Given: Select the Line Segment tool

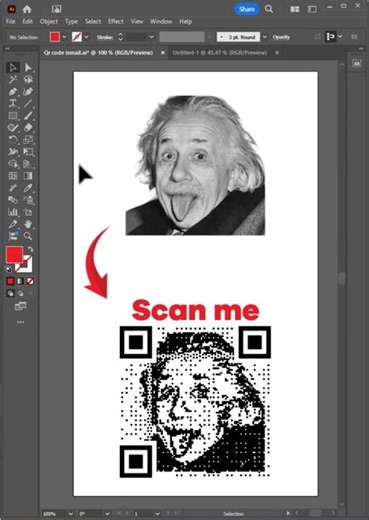Looking at the screenshot, I should (x=28, y=104).
